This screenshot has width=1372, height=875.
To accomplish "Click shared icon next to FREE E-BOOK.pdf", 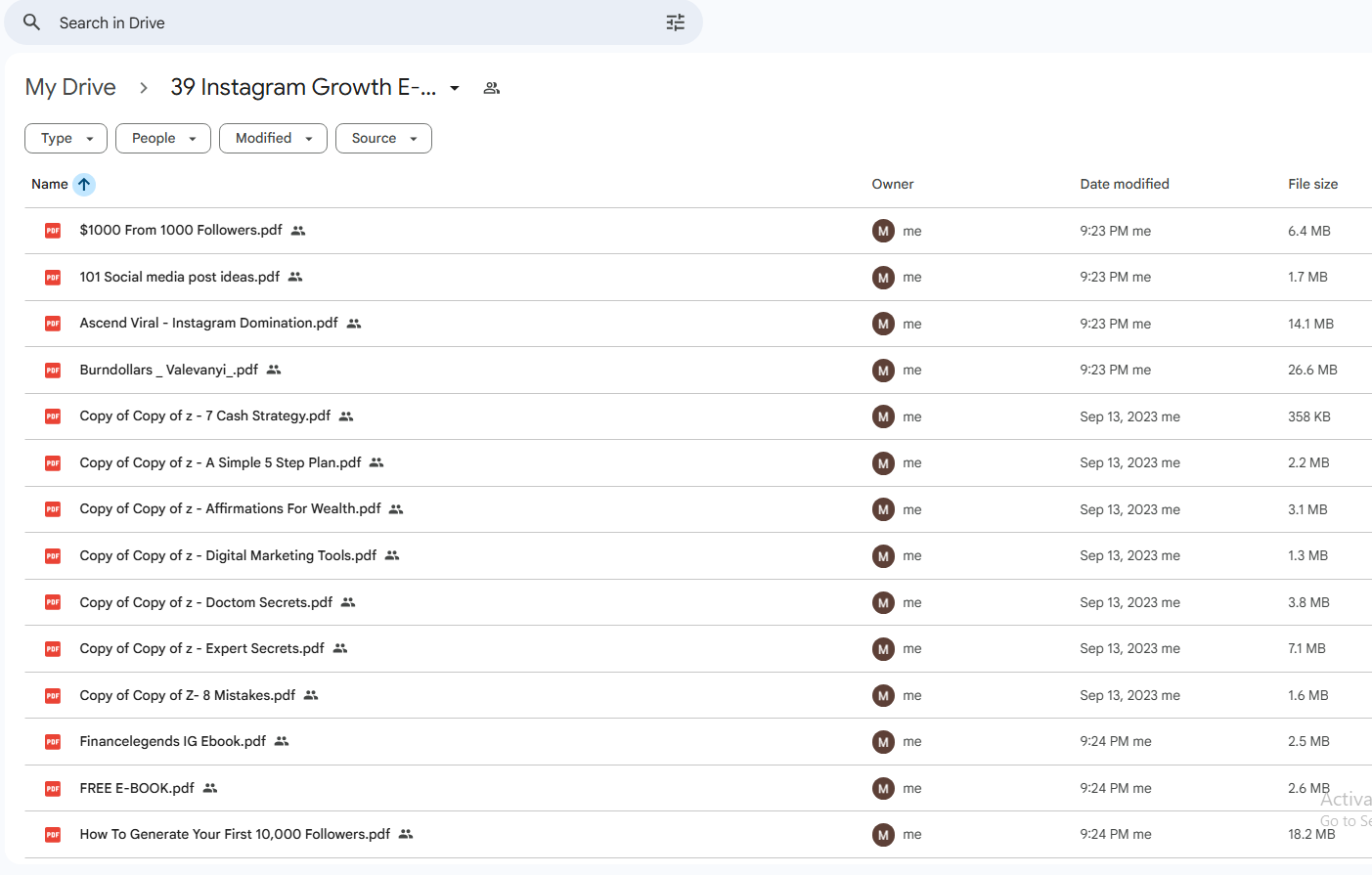I will pos(210,788).
